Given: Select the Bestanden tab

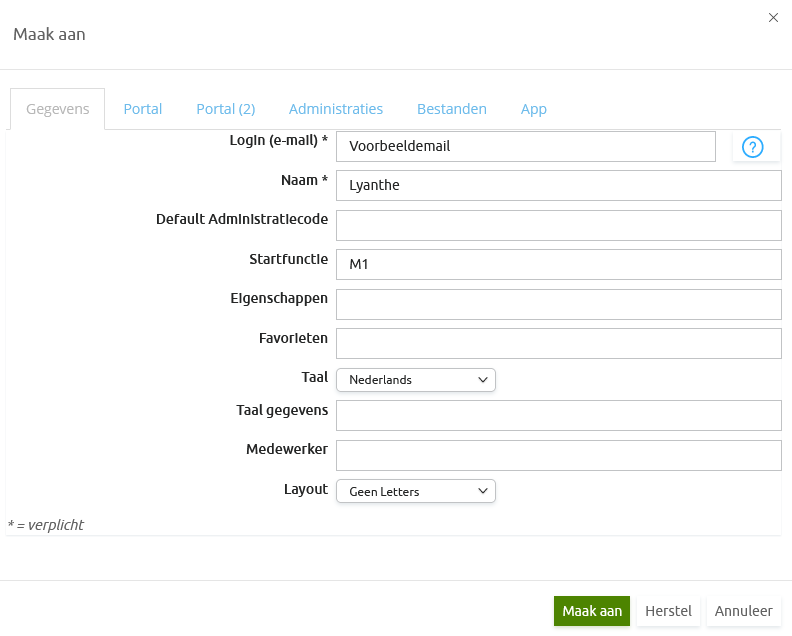Looking at the screenshot, I should [452, 109].
